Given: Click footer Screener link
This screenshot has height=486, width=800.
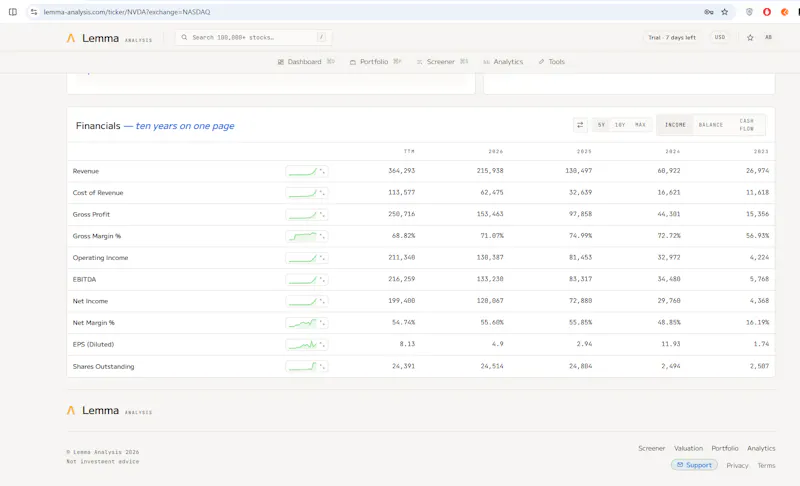Looking at the screenshot, I should tap(652, 448).
